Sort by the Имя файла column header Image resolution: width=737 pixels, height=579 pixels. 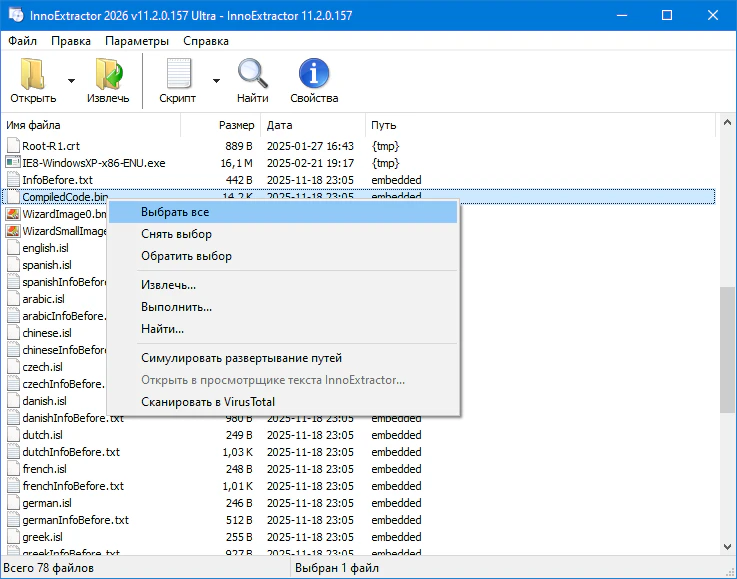tap(34, 125)
